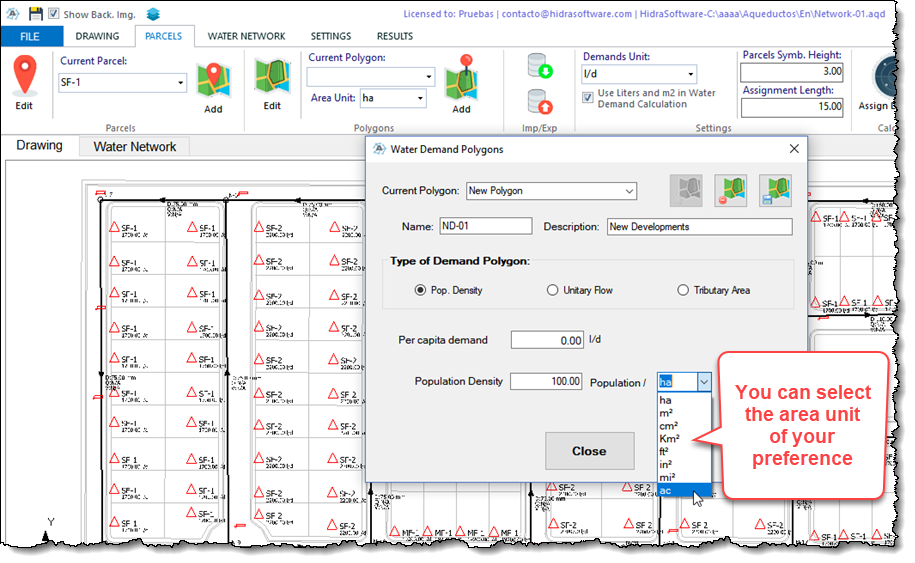Image resolution: width=915 pixels, height=563 pixels.
Task: Select the Tributary Area radio button
Action: [684, 290]
